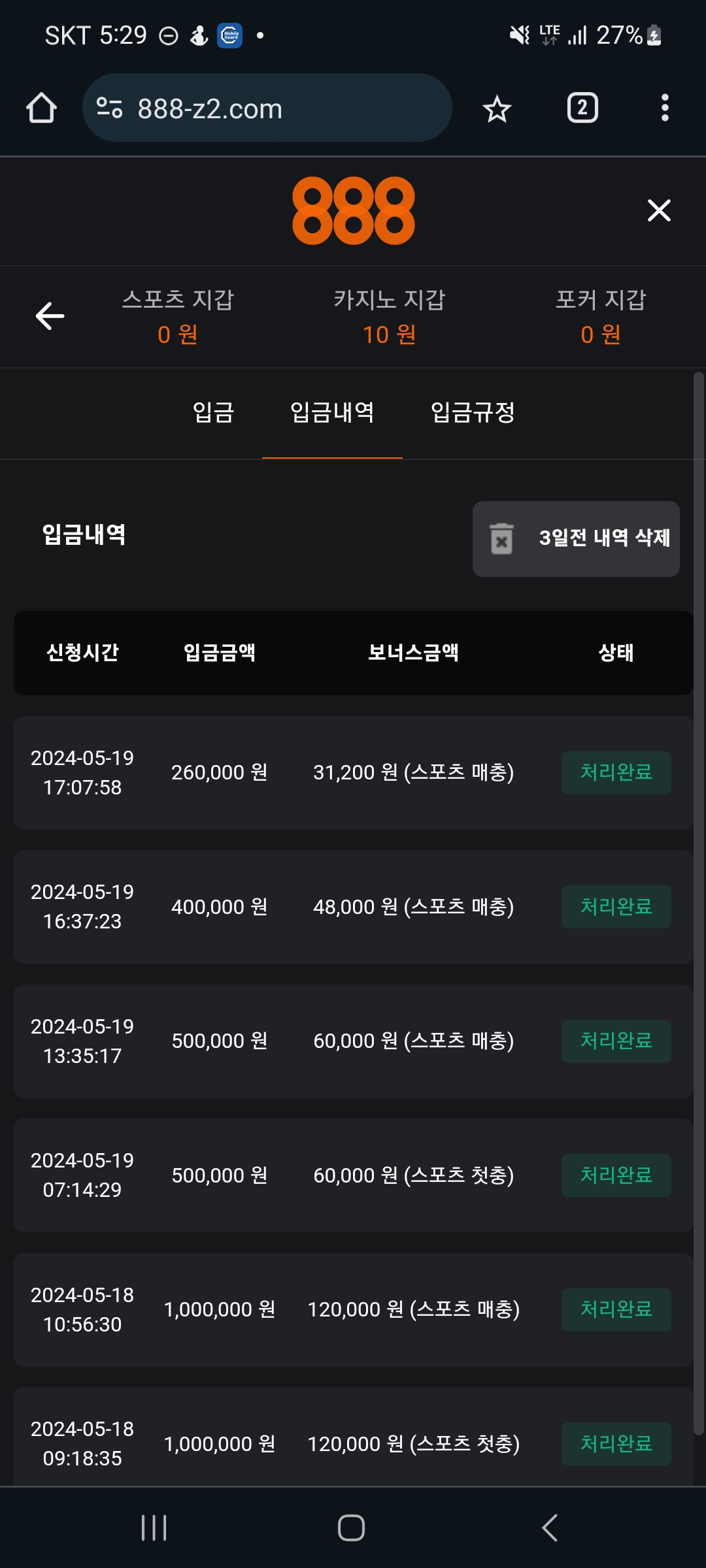Open the browser tab switcher
706x1568 pixels.
[582, 108]
